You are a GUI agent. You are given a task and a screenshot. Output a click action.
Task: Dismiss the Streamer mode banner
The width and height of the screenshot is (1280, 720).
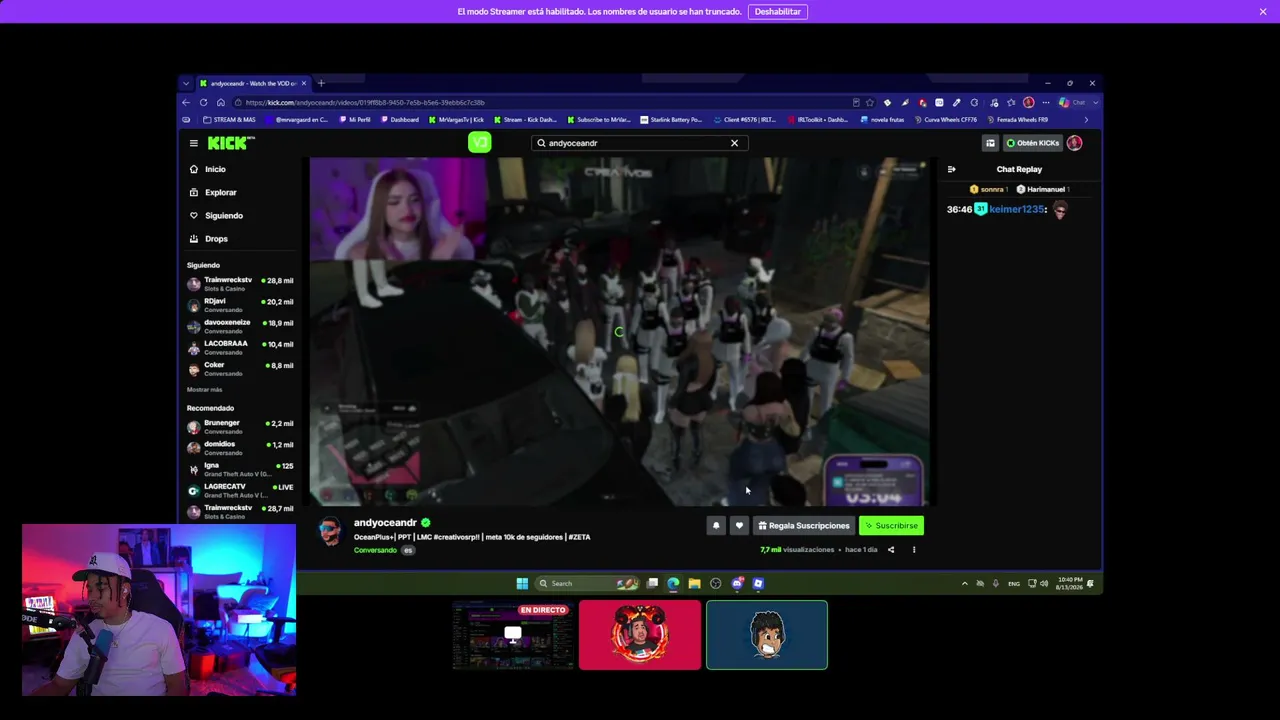(x=1263, y=12)
